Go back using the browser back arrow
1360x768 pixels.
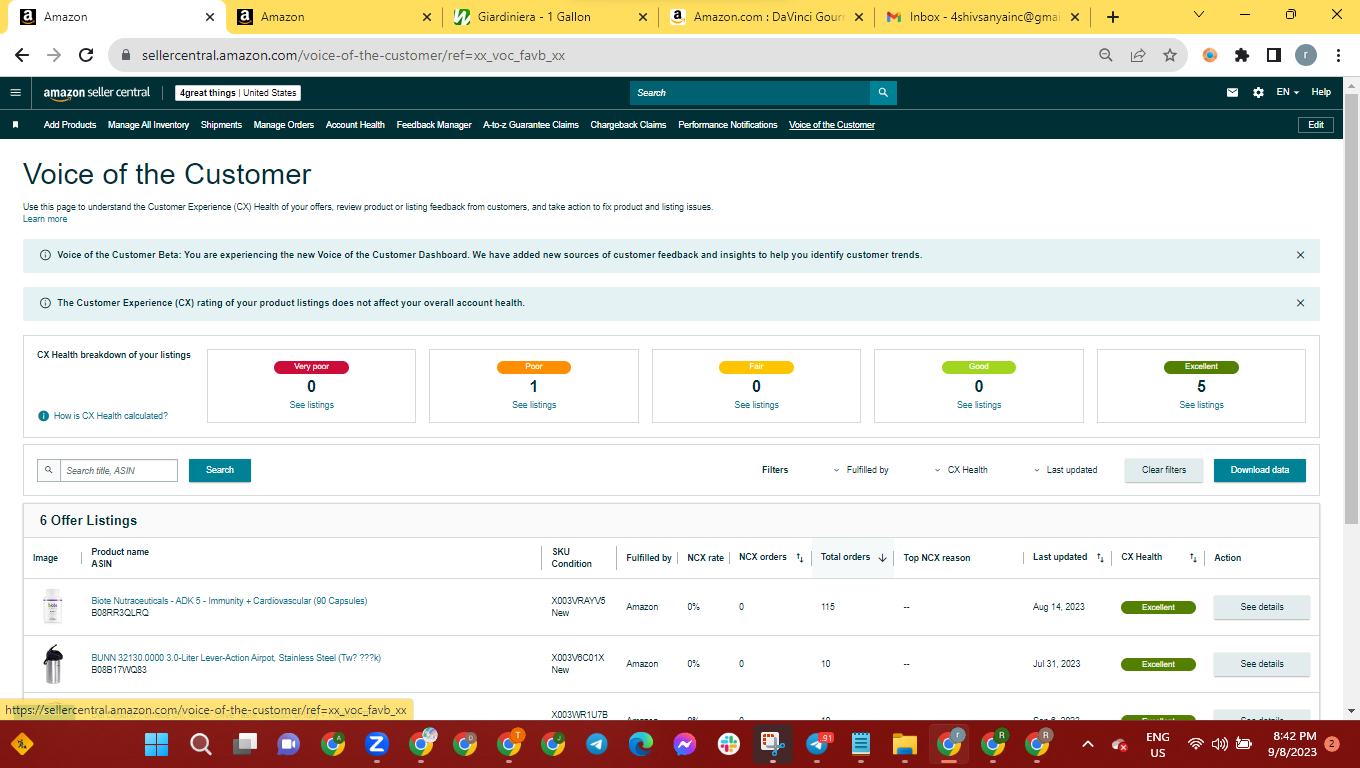click(x=22, y=56)
